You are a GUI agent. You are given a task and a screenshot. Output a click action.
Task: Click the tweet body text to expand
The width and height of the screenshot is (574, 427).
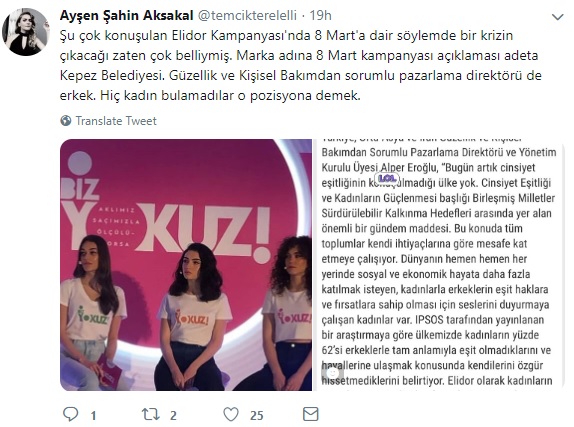pyautogui.click(x=301, y=66)
